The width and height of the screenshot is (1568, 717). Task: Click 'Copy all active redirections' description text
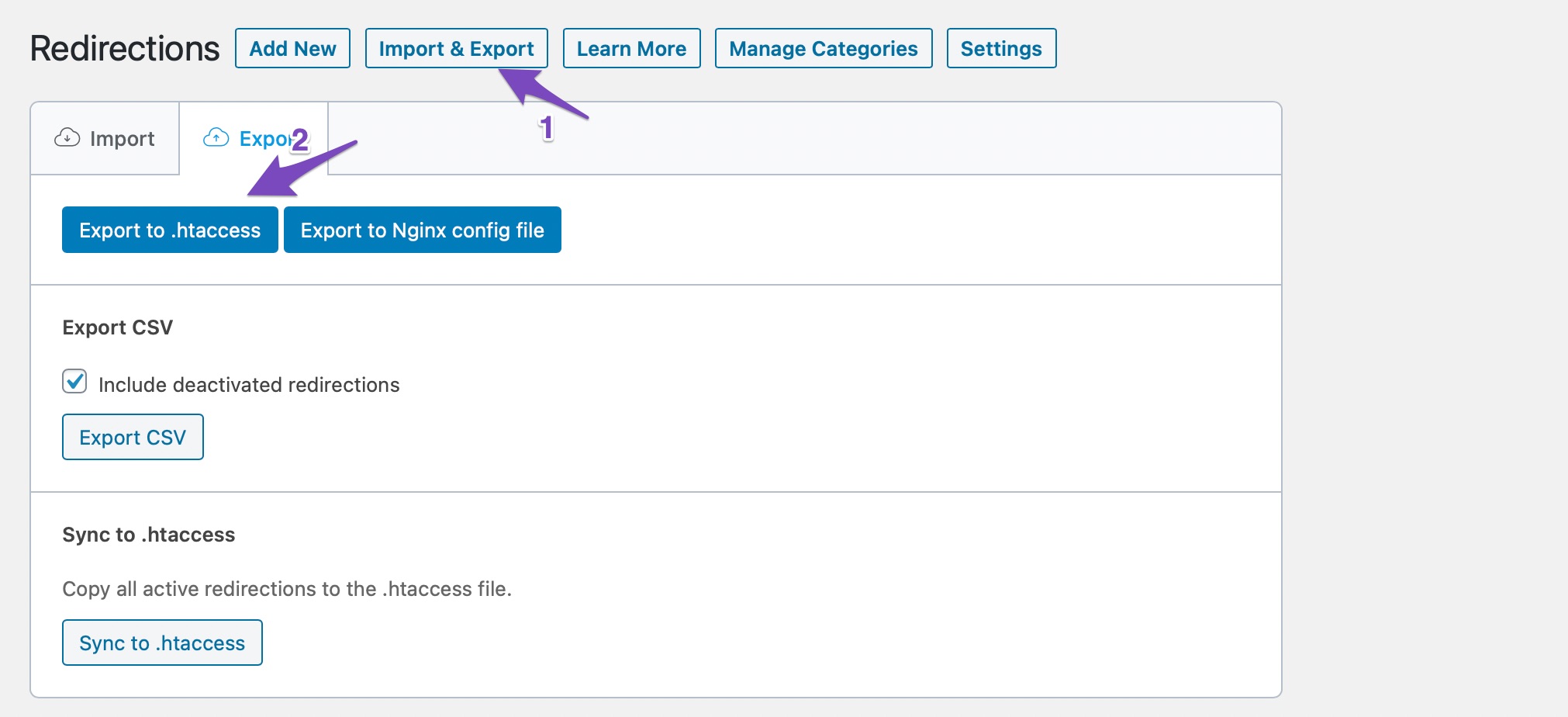[x=287, y=589]
